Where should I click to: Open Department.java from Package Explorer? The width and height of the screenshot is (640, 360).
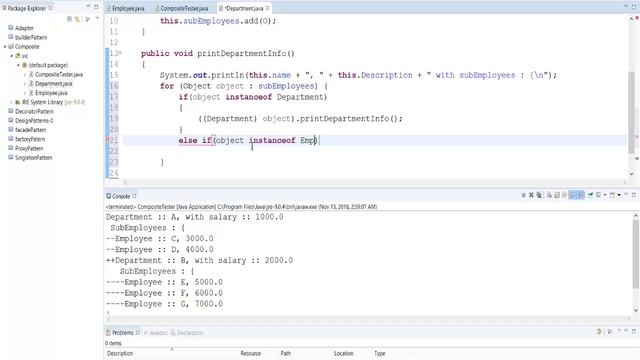click(x=53, y=84)
